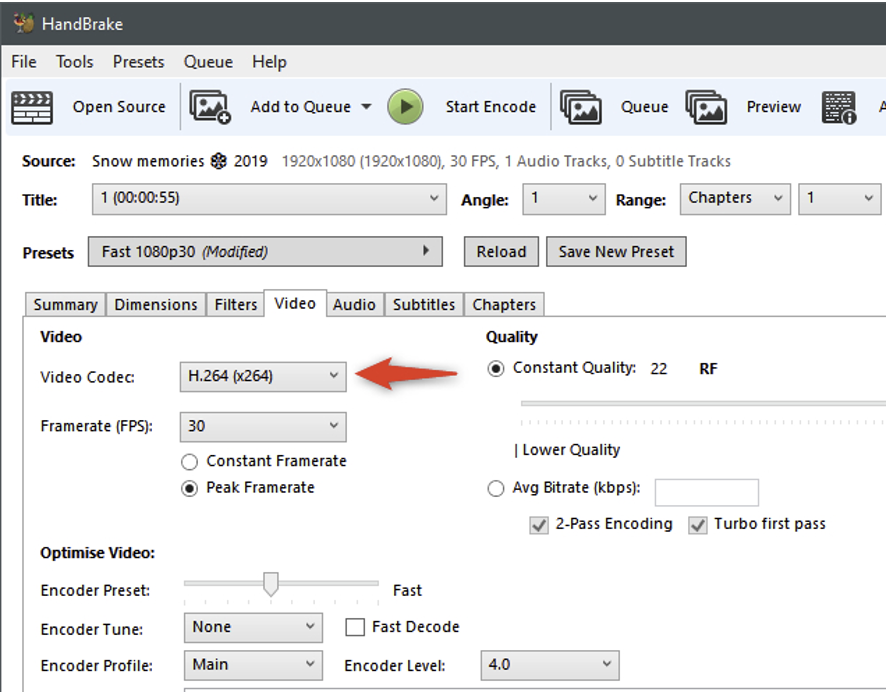Click the Open Source film clapper icon
This screenshot has width=894, height=696.
click(32, 107)
